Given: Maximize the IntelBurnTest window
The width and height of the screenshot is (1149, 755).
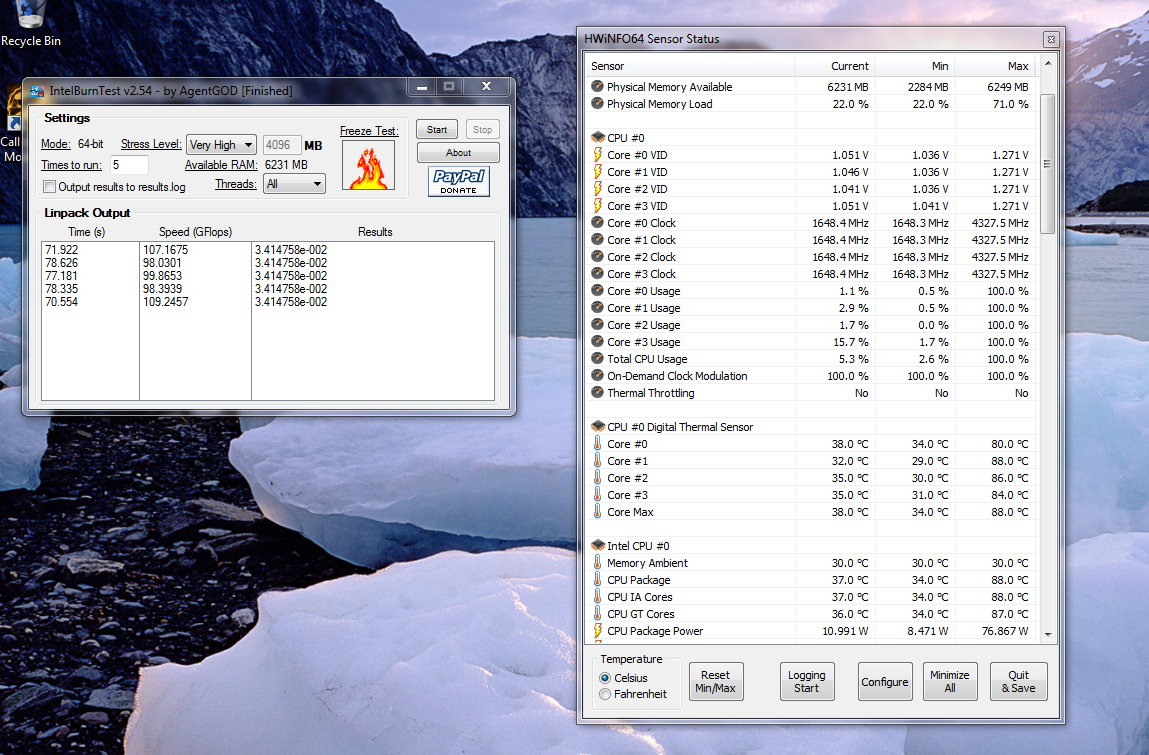Looking at the screenshot, I should pos(449,86).
